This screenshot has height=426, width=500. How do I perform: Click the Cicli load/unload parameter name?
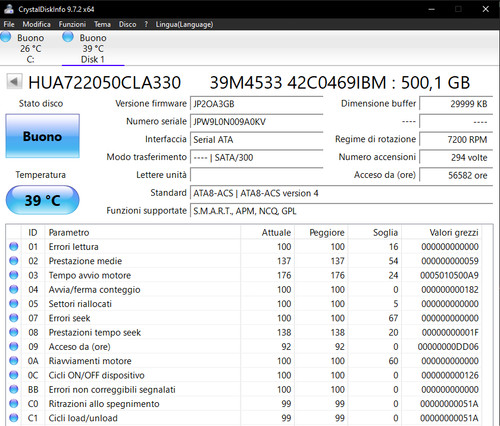83,418
